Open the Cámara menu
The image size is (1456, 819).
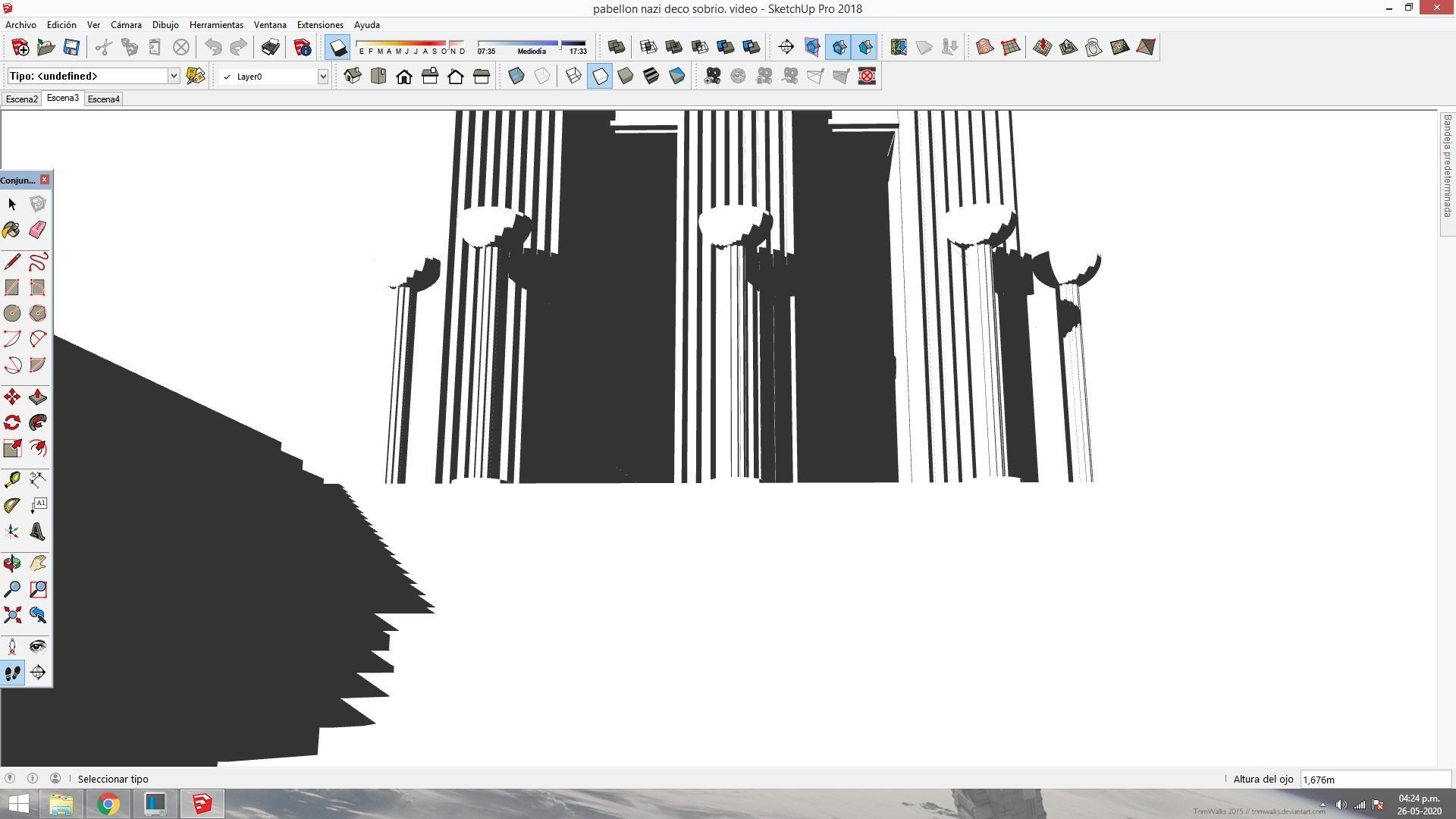[x=126, y=24]
